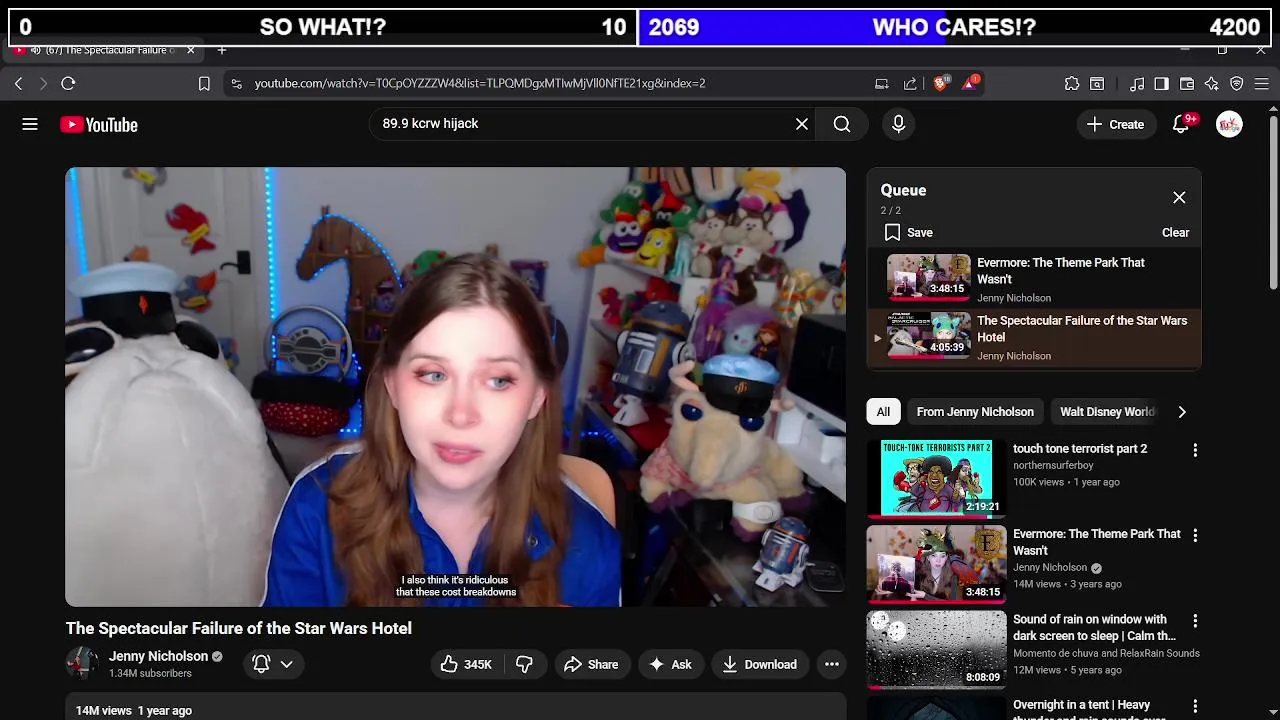Open Brave VPN shield icon
Screen dimensions: 1280x720
point(1237,84)
